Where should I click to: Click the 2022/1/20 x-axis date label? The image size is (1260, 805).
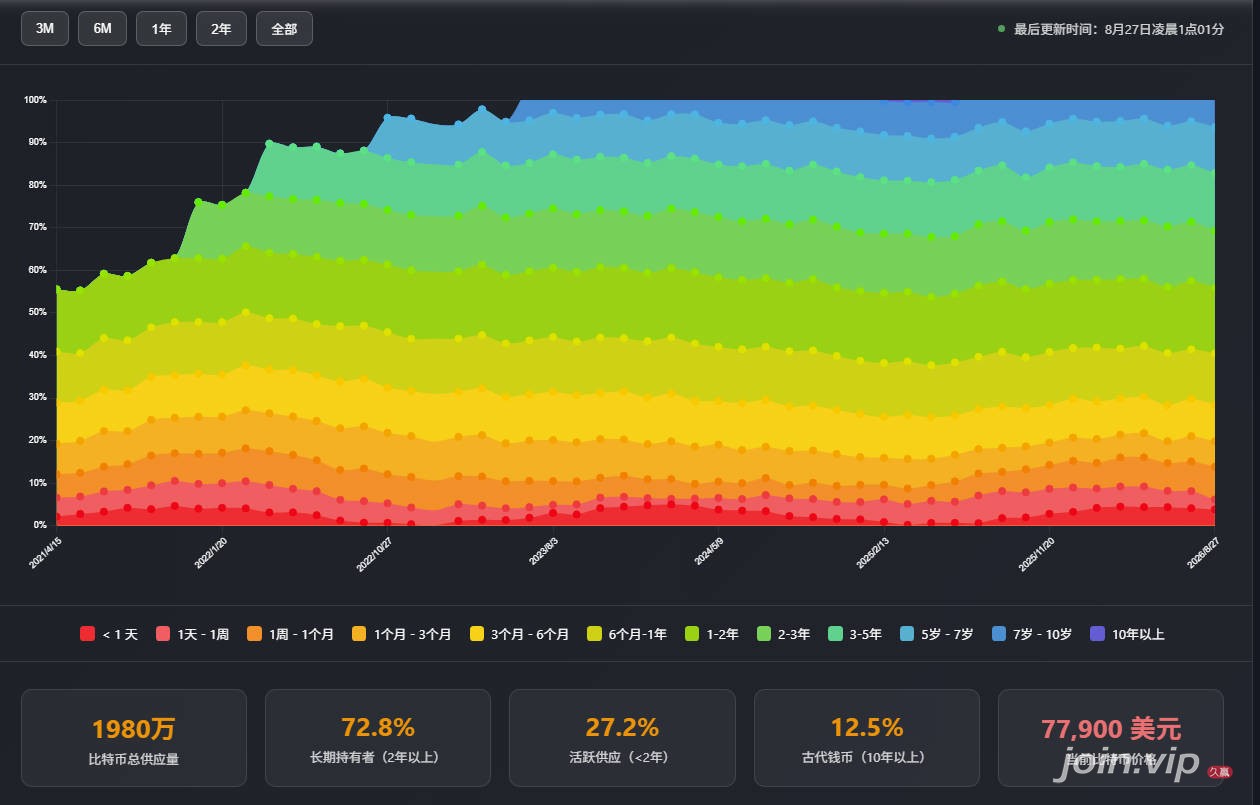coord(210,553)
